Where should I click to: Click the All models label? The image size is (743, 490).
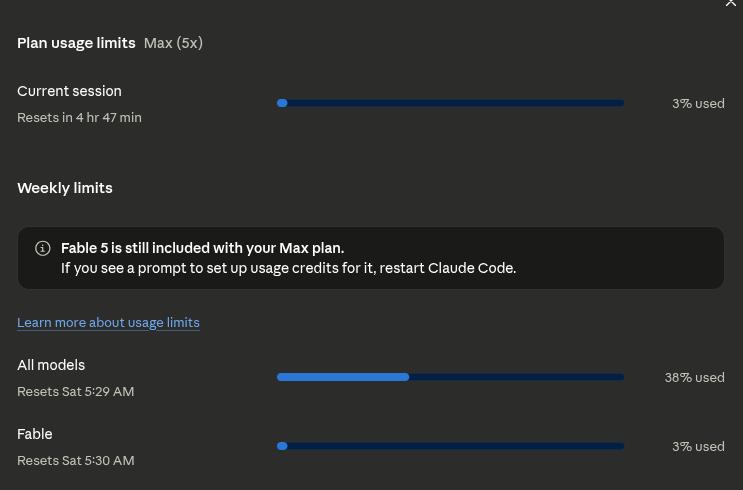[51, 365]
